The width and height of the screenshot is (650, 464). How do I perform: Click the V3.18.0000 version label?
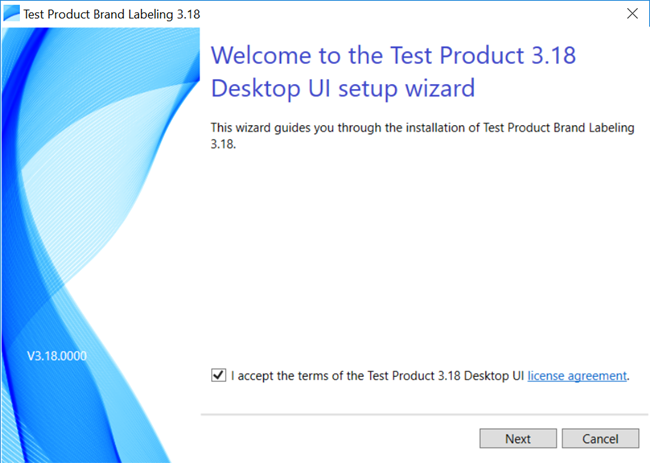tap(57, 356)
